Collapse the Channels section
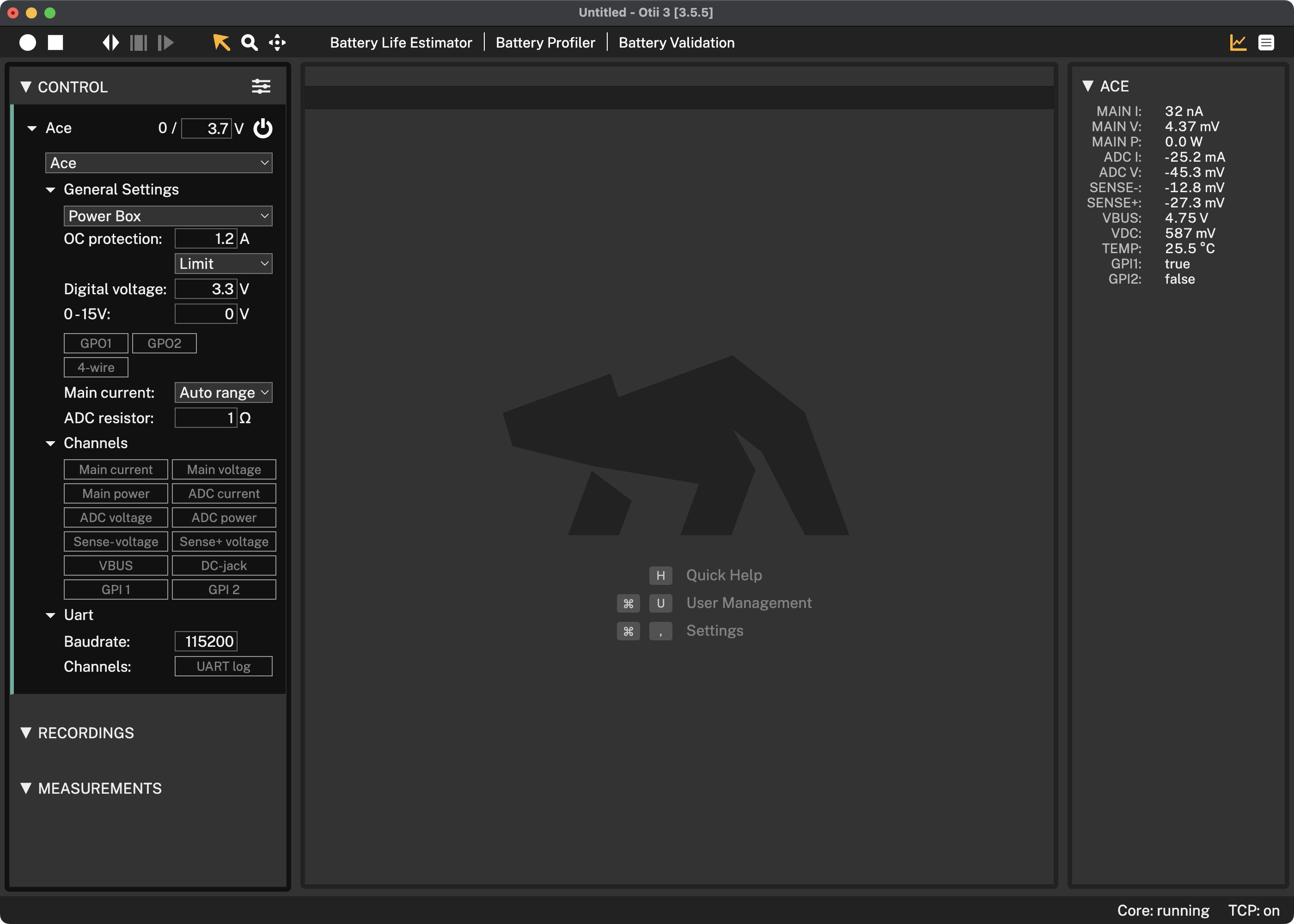The height and width of the screenshot is (924, 1294). (51, 443)
